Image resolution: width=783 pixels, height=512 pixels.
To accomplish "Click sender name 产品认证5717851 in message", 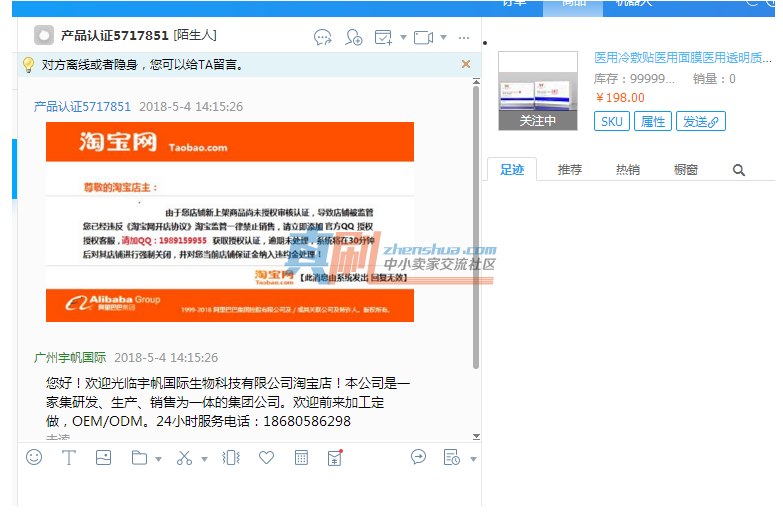I will coord(82,106).
